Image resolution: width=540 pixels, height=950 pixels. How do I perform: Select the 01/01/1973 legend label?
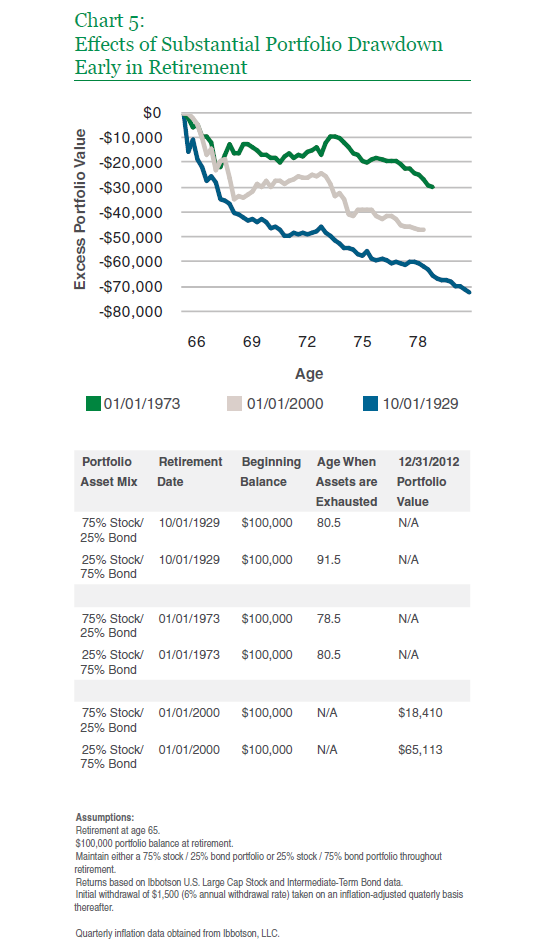point(142,404)
